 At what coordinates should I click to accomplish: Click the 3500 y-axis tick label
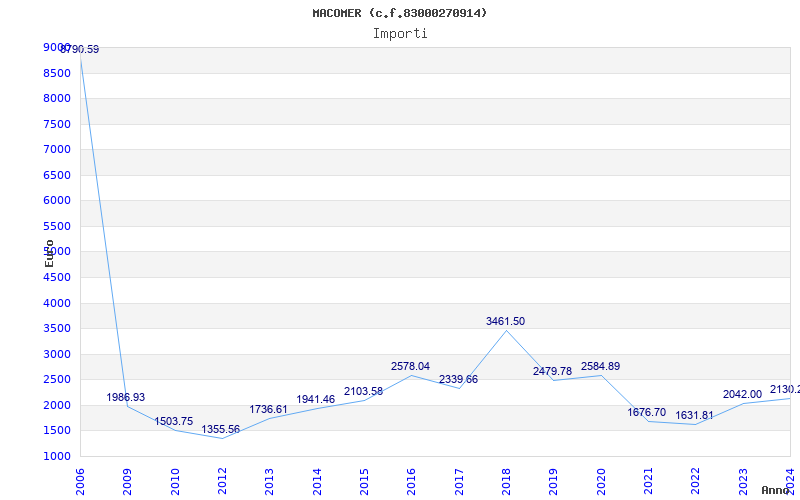pyautogui.click(x=57, y=329)
